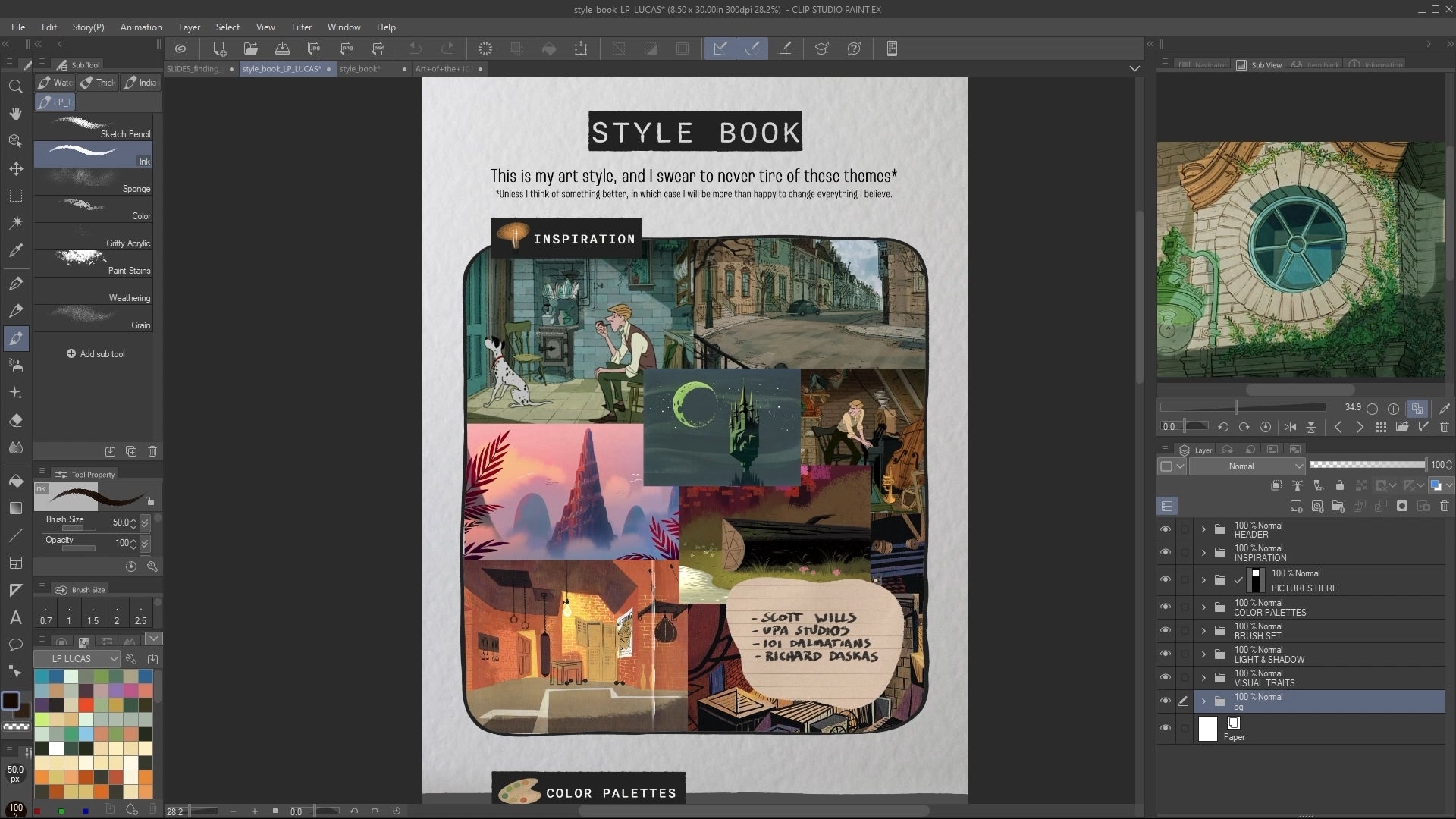Expand the HEADER folder
Screen dimensions: 1456x819
coord(1203,529)
